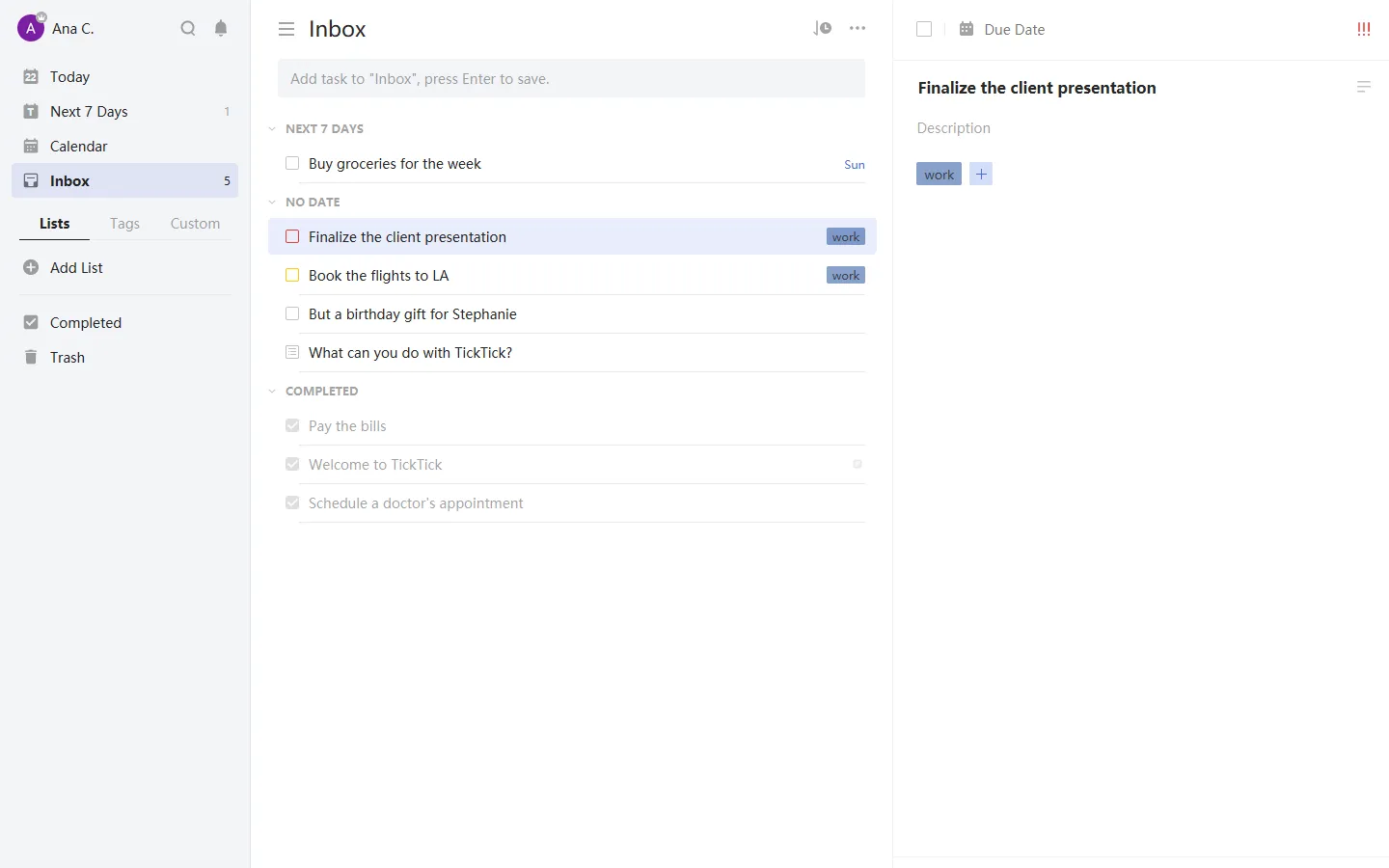Tick the checkbox in the task detail header
This screenshot has height=868, width=1389.
tap(924, 29)
